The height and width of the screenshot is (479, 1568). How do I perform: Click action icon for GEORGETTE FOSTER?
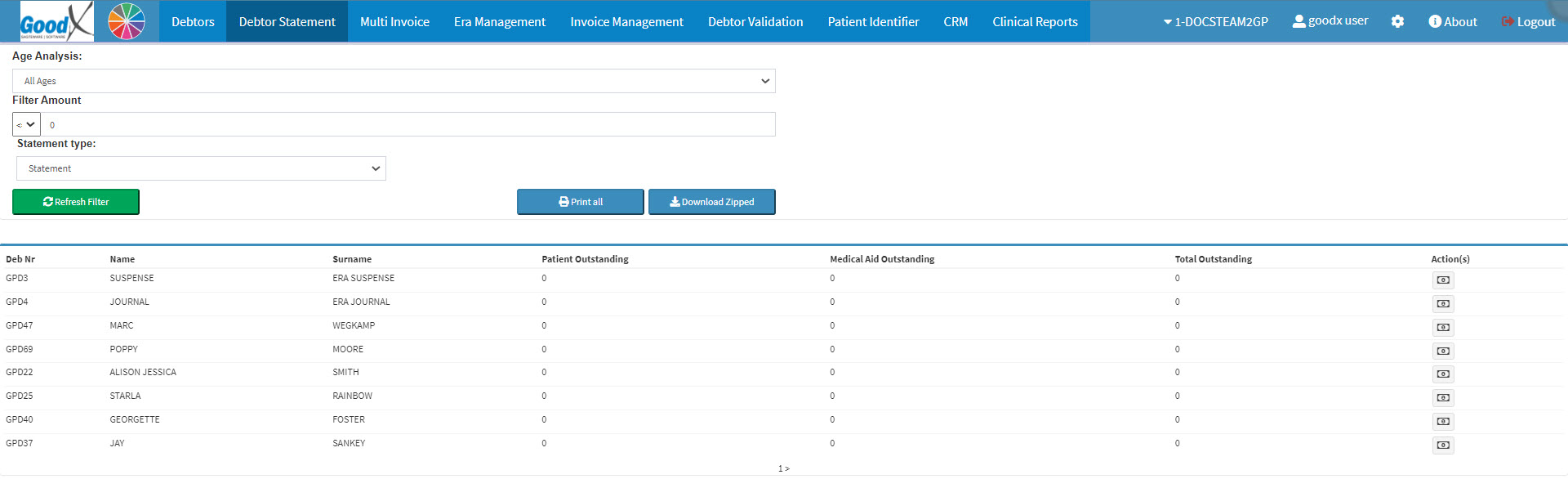(x=1443, y=422)
